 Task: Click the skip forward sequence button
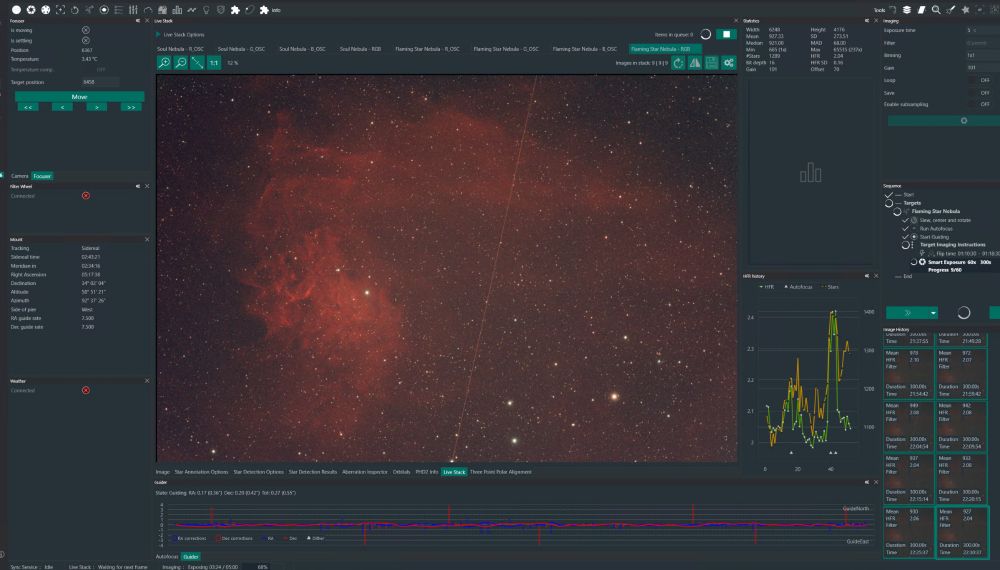(907, 313)
